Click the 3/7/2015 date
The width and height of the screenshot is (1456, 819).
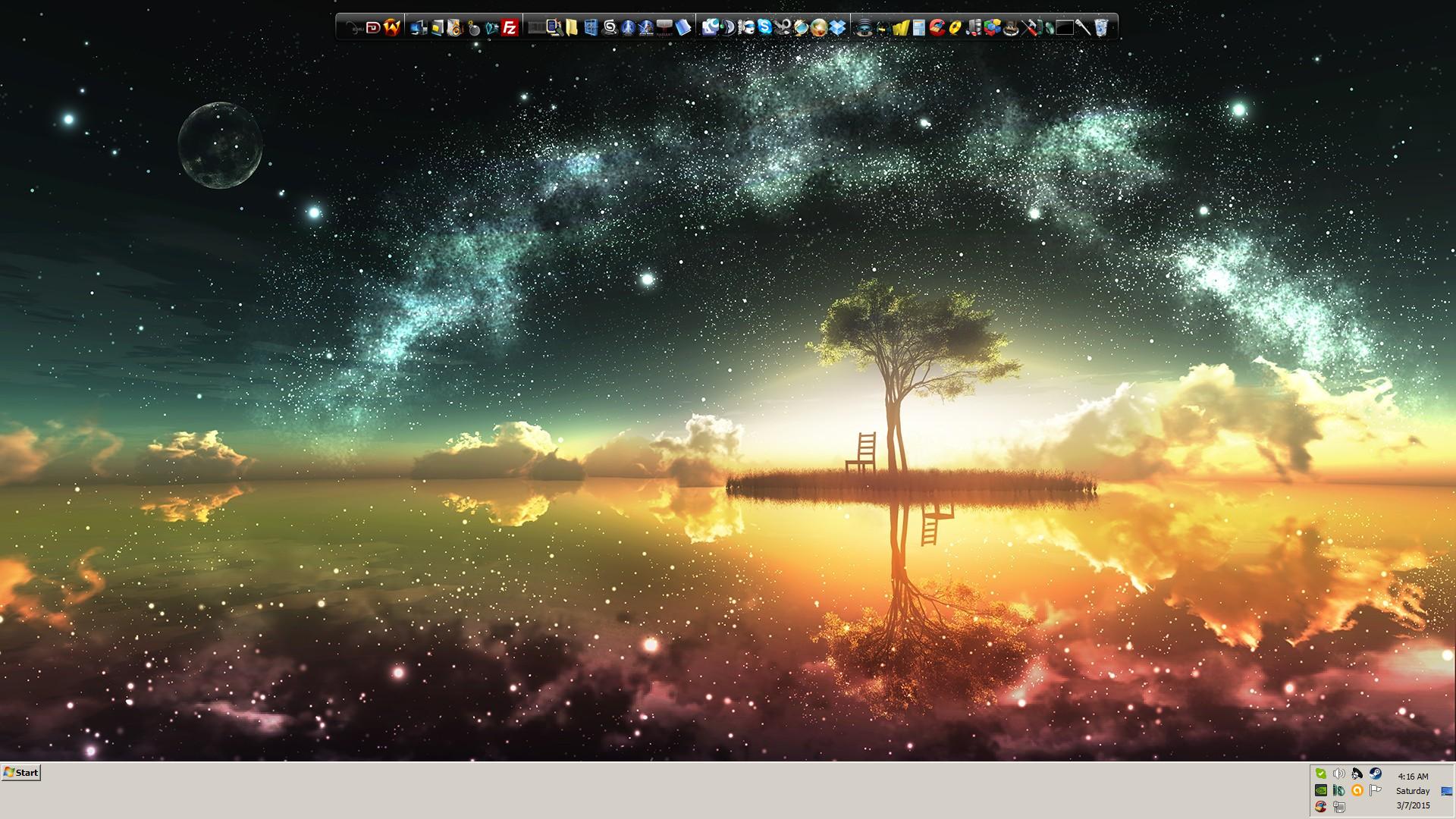click(1414, 805)
